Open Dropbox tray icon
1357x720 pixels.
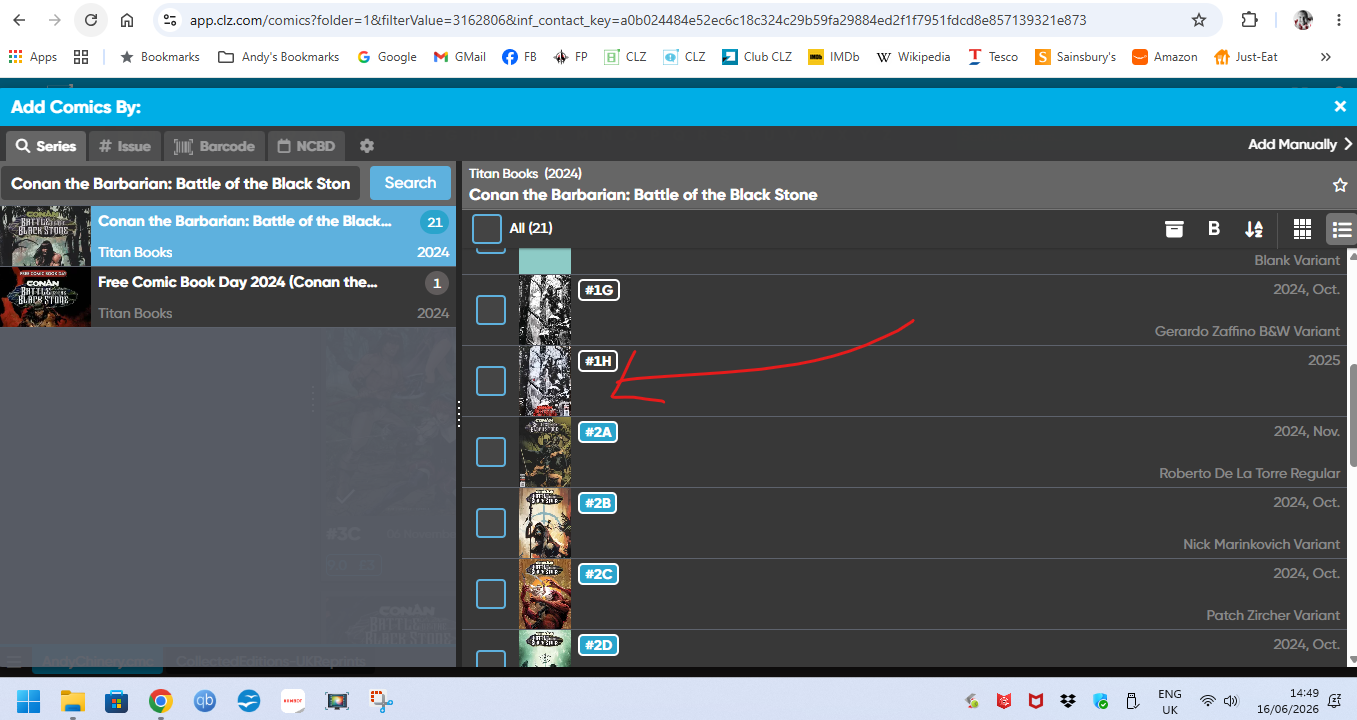(1068, 701)
